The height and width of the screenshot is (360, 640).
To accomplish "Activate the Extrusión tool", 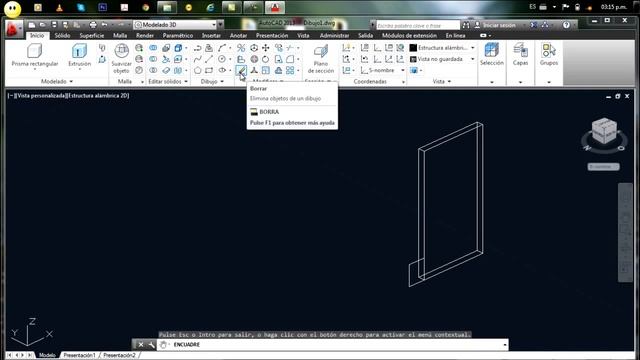I will [x=79, y=55].
